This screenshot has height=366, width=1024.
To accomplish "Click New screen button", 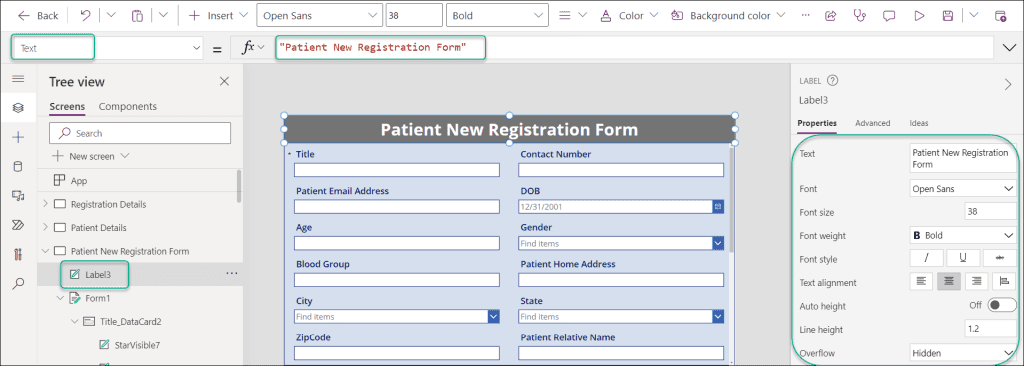I will pos(91,156).
